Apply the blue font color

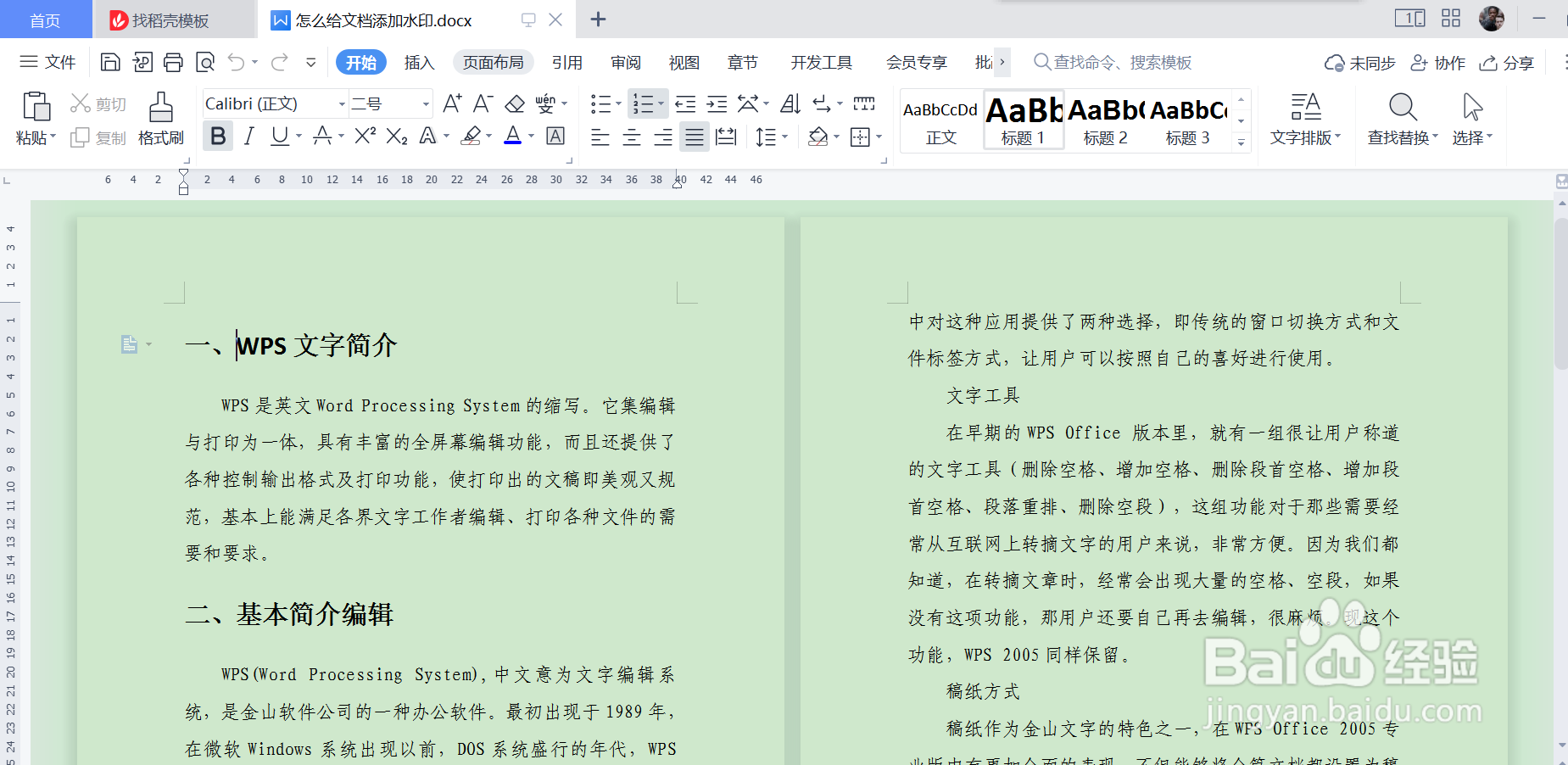click(513, 136)
